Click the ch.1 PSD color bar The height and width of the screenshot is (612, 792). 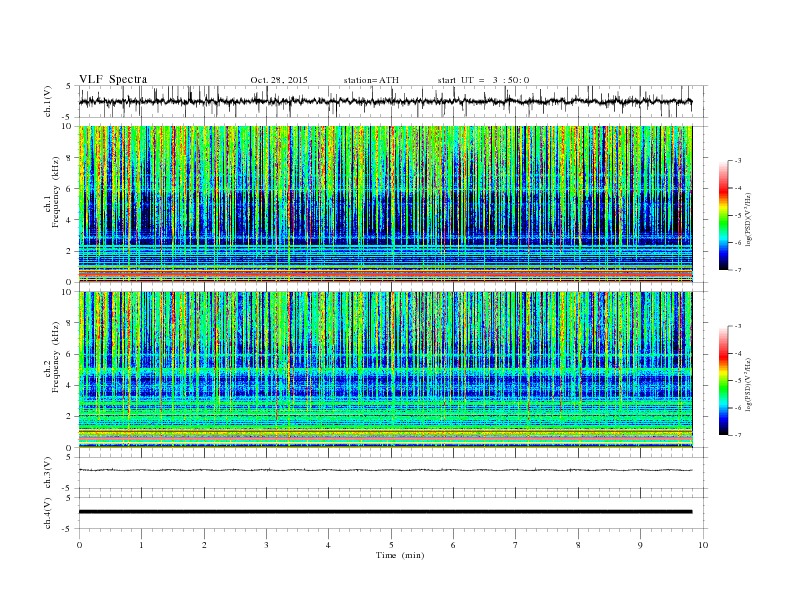[723, 215]
